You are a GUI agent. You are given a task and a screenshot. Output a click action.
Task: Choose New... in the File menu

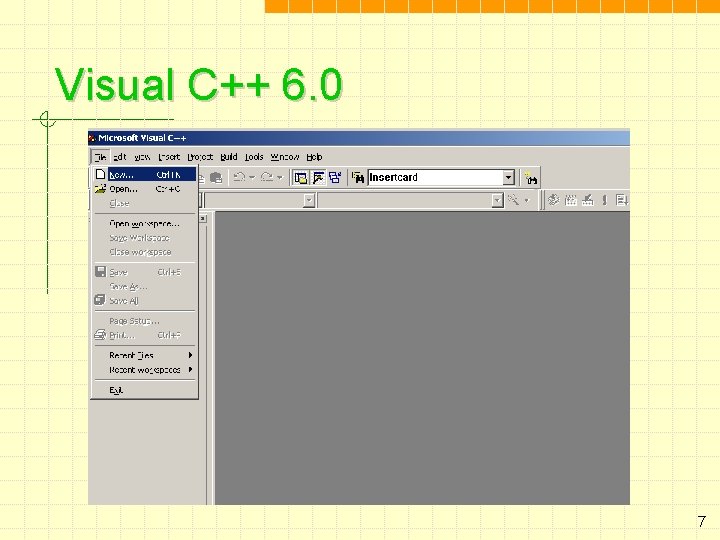145,174
